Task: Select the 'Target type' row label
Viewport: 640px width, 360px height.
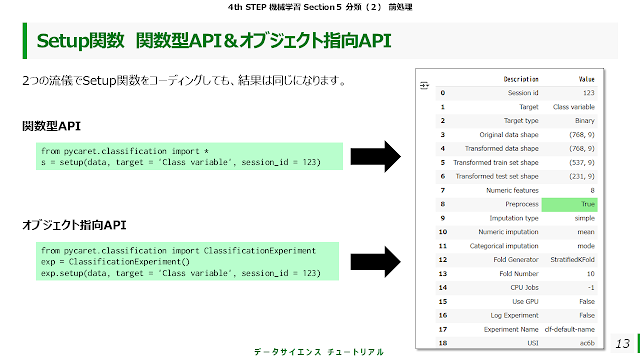Action: click(521, 121)
